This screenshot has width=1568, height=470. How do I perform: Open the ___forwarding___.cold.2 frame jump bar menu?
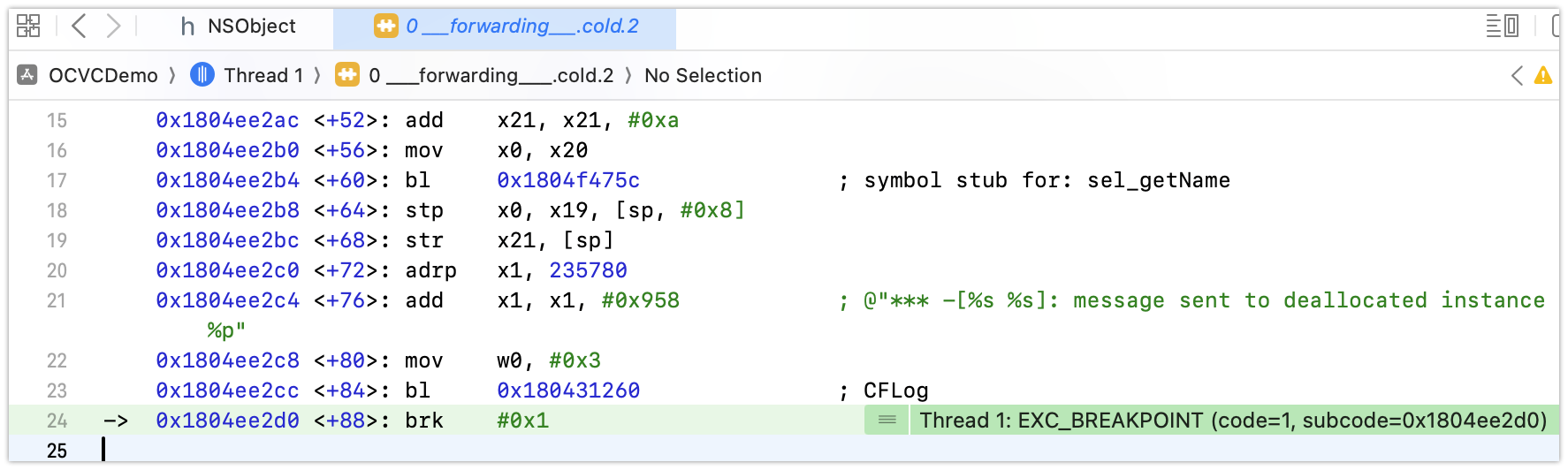(x=491, y=76)
